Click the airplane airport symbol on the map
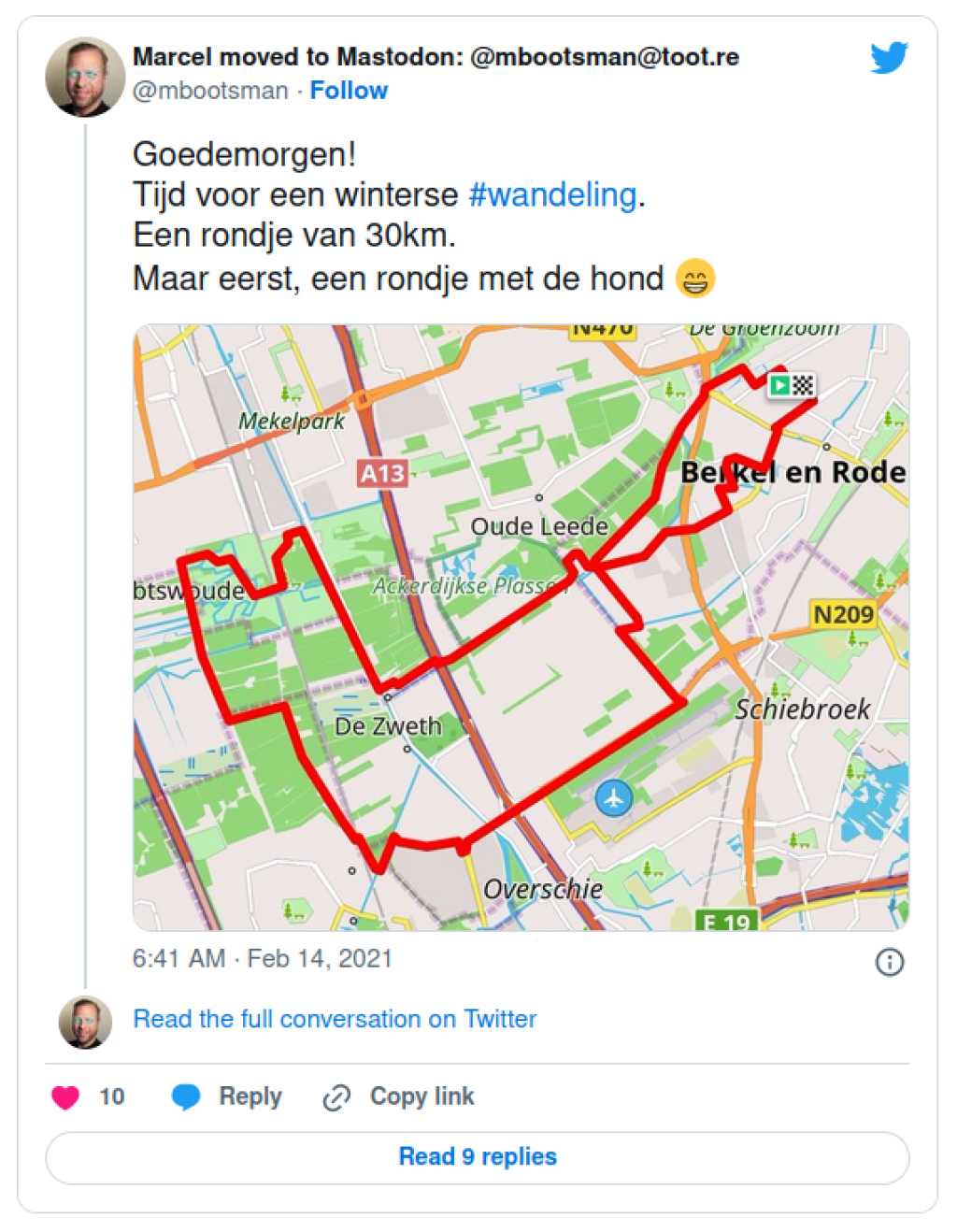Screen dimensions: 957x1232 (x=614, y=799)
